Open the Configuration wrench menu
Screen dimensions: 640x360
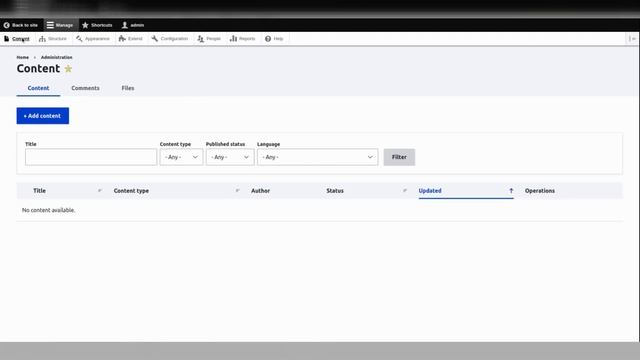pos(169,39)
